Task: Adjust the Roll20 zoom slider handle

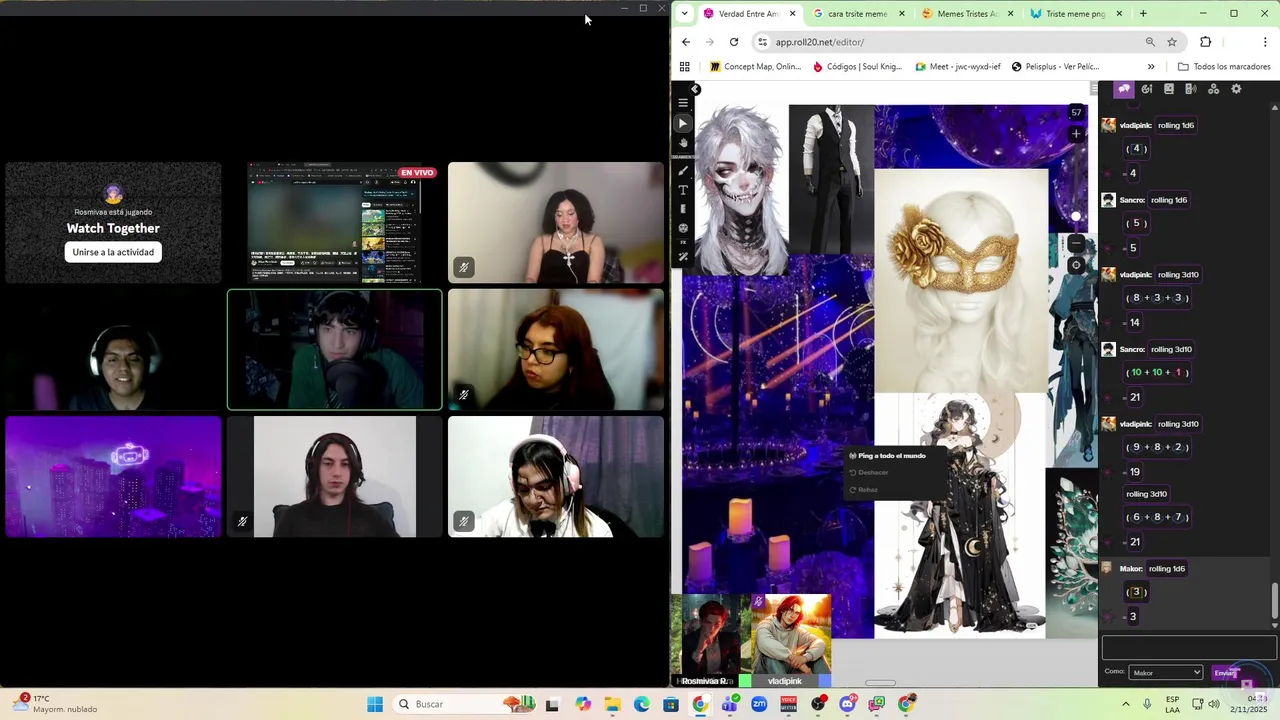Action: point(1076,216)
